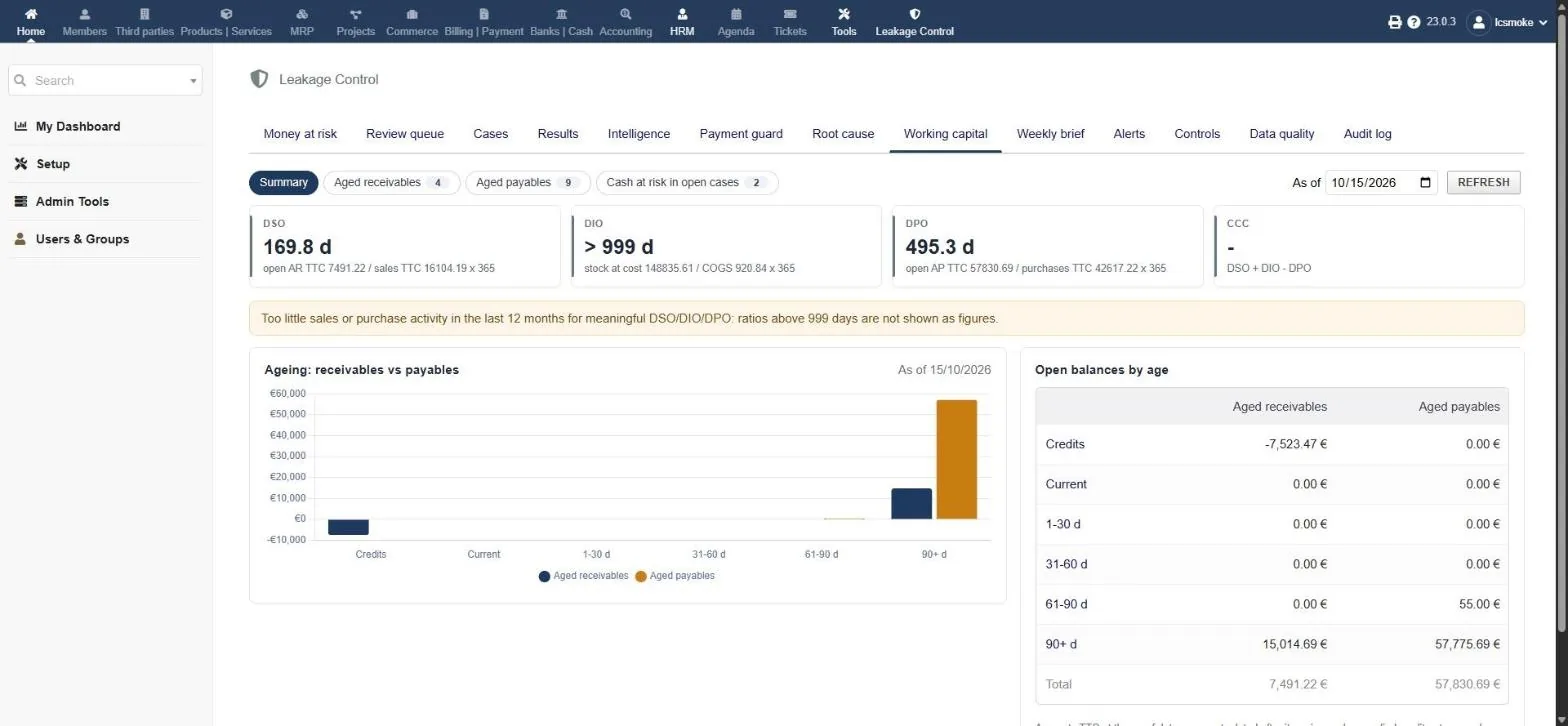Open the Tickets module icon
This screenshot has width=1568, height=726.
coord(790,14)
